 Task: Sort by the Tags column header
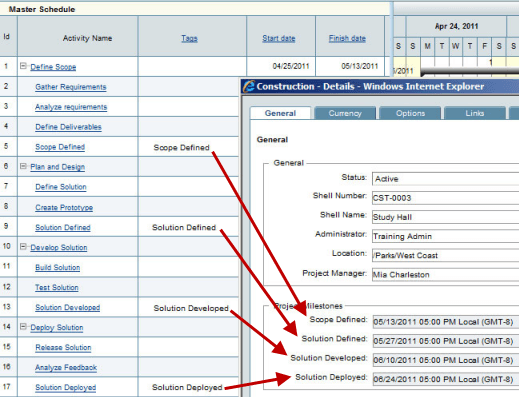189,39
